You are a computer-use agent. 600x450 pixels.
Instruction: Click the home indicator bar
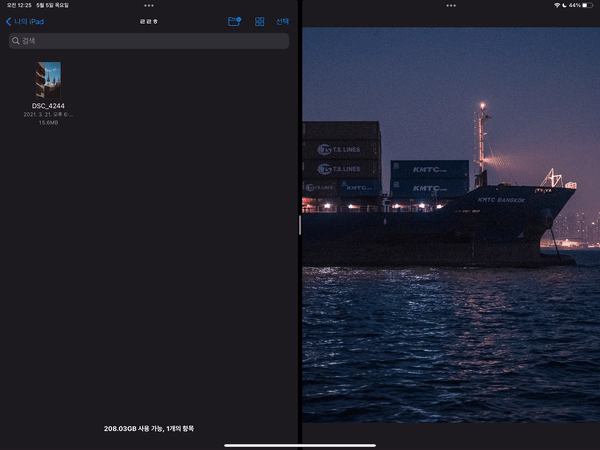coord(300,445)
